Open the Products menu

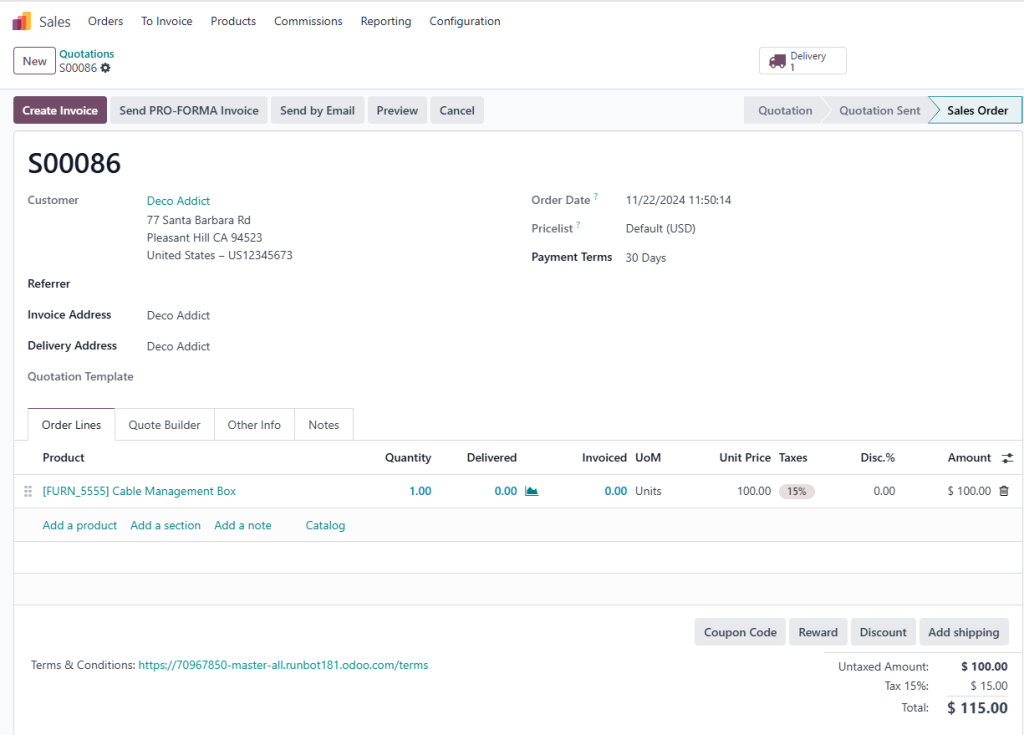(x=233, y=21)
